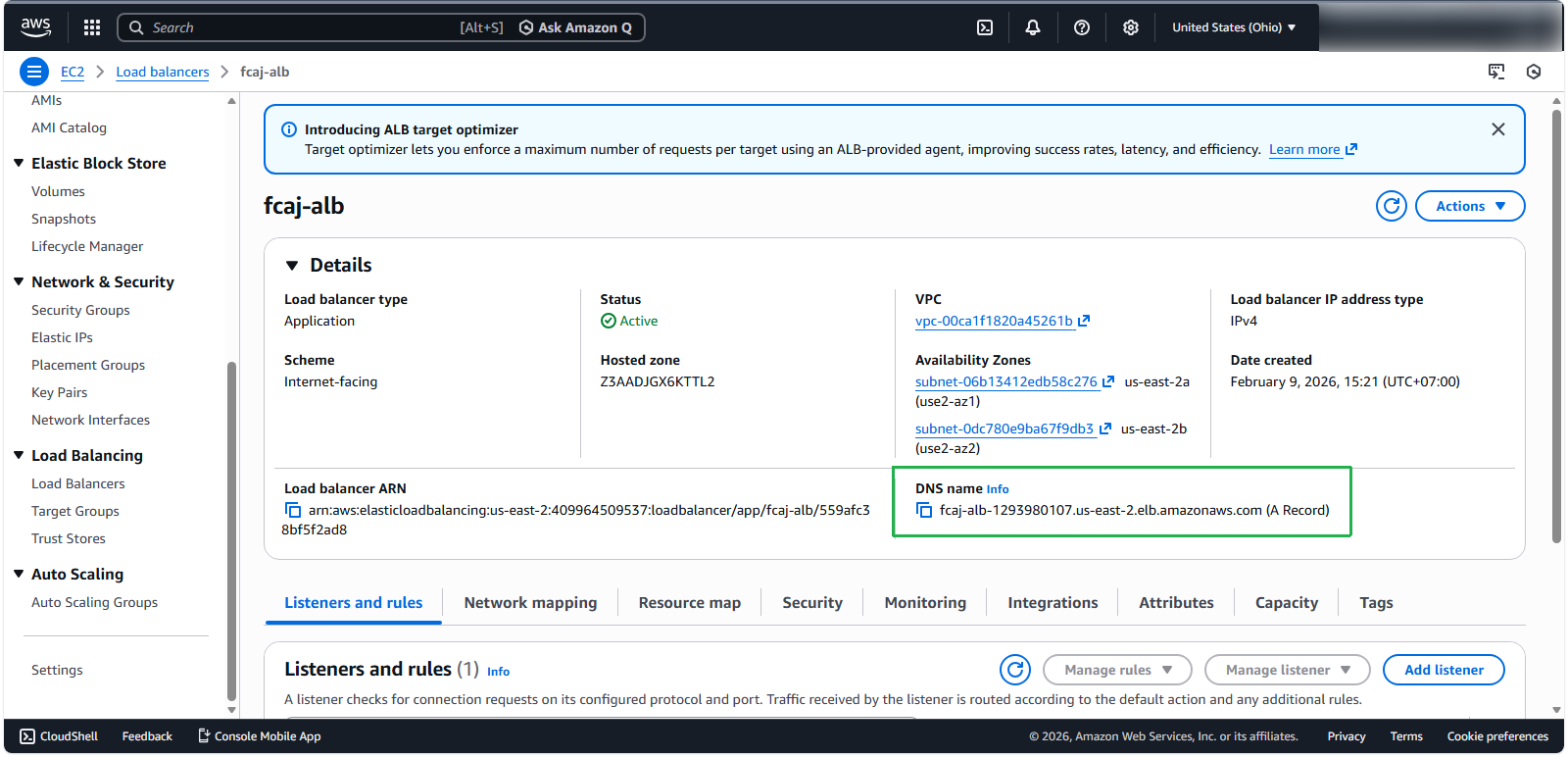Switch to the Capacity tab
The image size is (1568, 757).
1287,603
